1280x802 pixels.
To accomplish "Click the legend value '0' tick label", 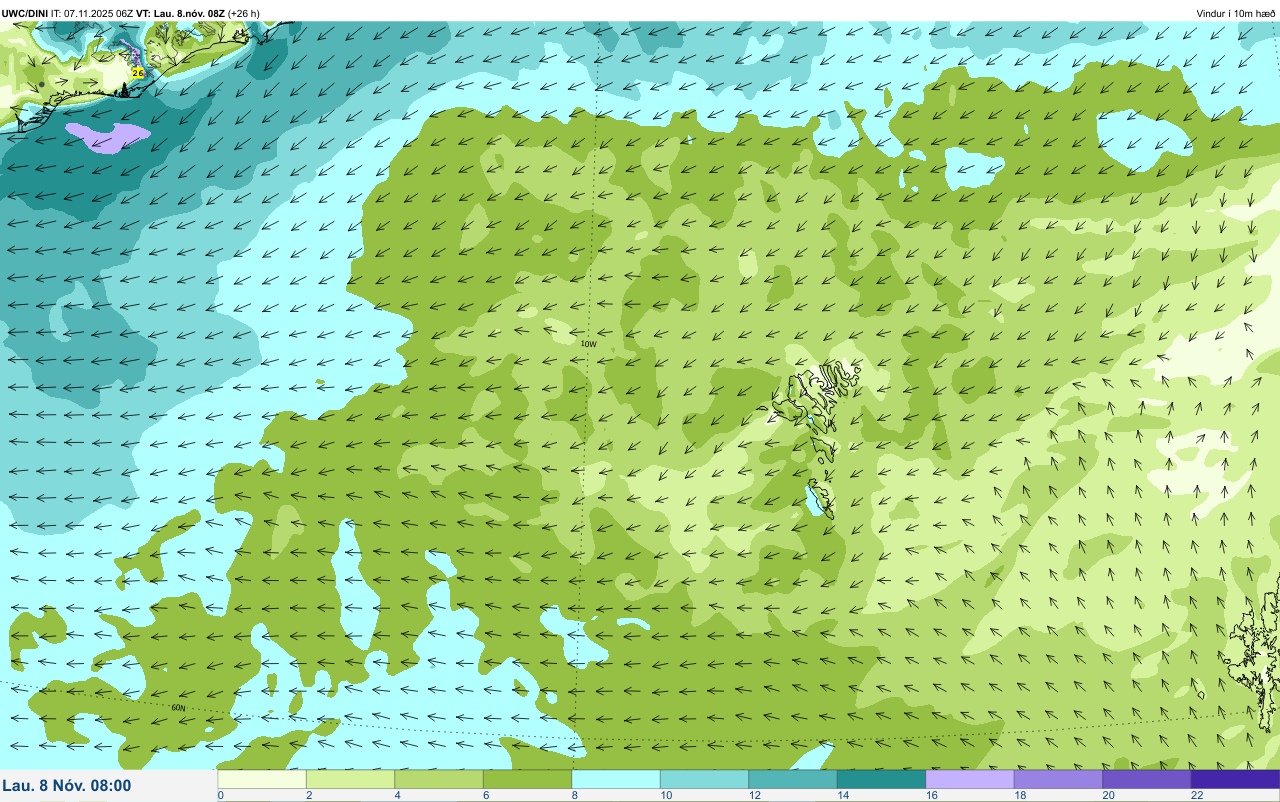I will 221,795.
